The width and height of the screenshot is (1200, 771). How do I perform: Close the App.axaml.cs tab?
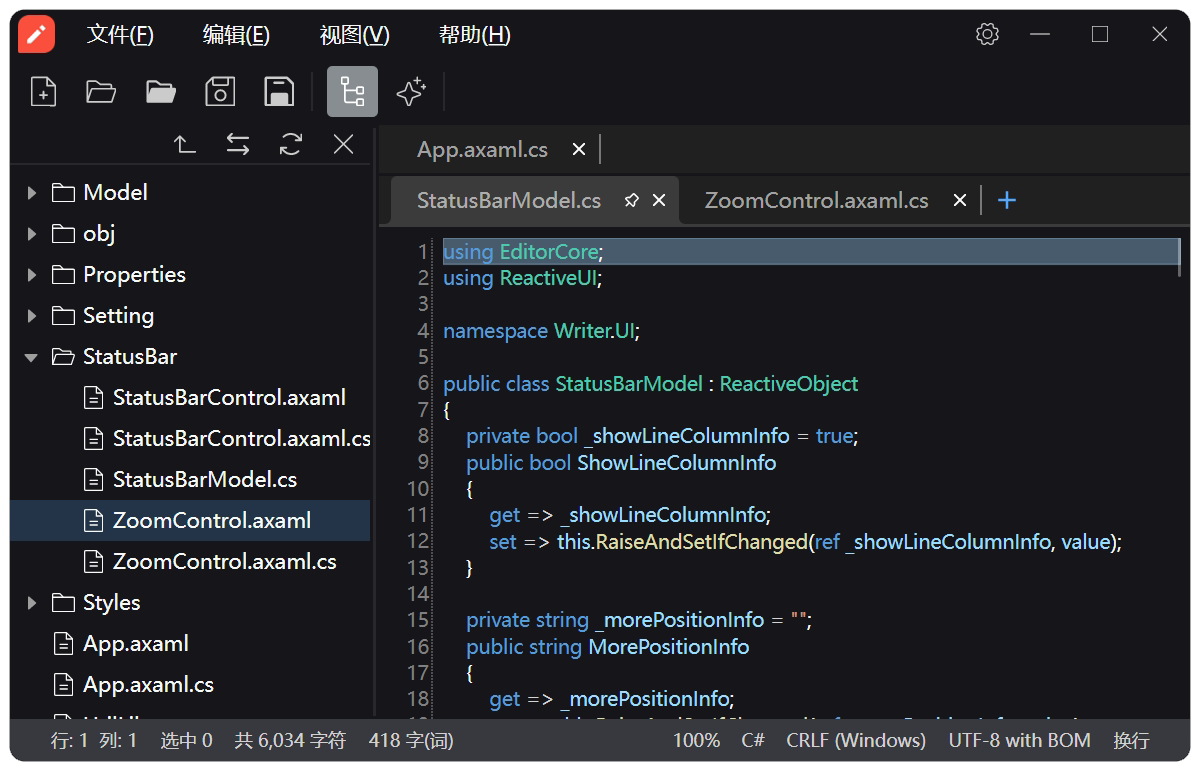(x=579, y=149)
